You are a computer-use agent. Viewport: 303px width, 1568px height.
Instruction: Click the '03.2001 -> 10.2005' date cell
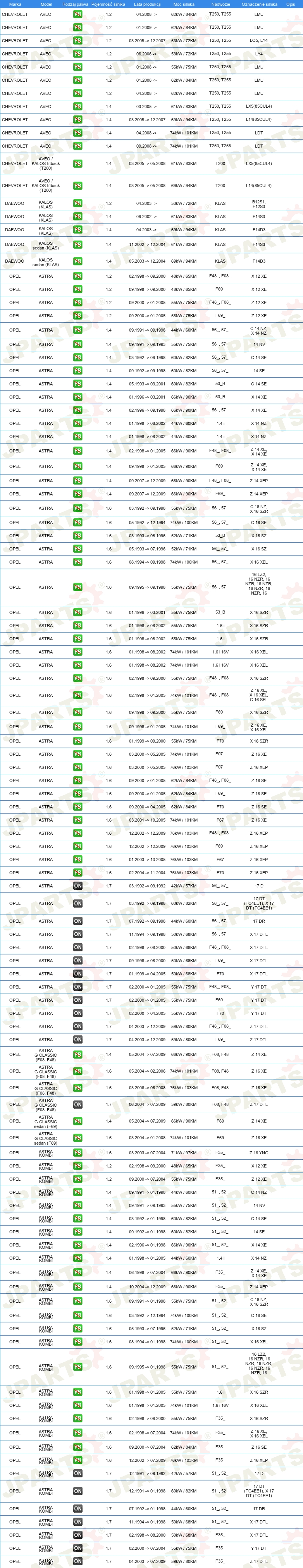tap(146, 820)
